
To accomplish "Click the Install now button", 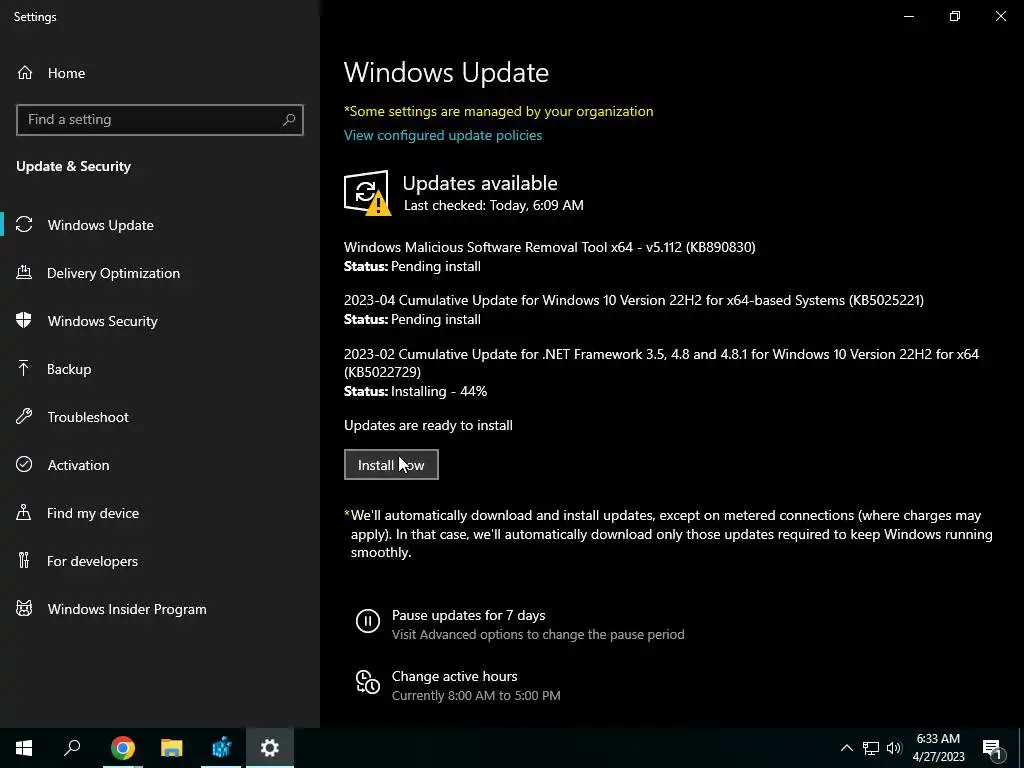I will [391, 464].
